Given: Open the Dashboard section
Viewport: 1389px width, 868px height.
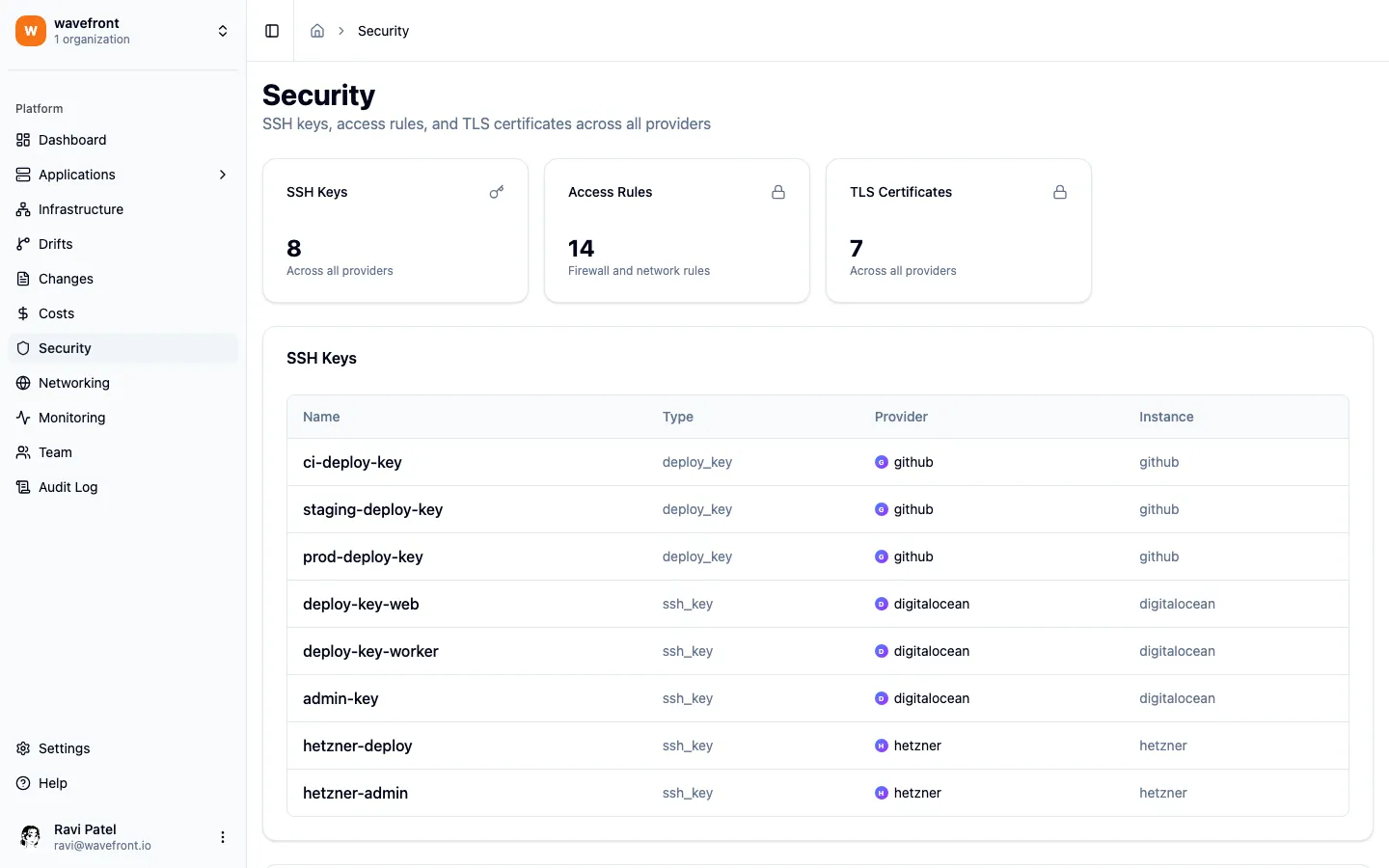Looking at the screenshot, I should click(x=71, y=140).
